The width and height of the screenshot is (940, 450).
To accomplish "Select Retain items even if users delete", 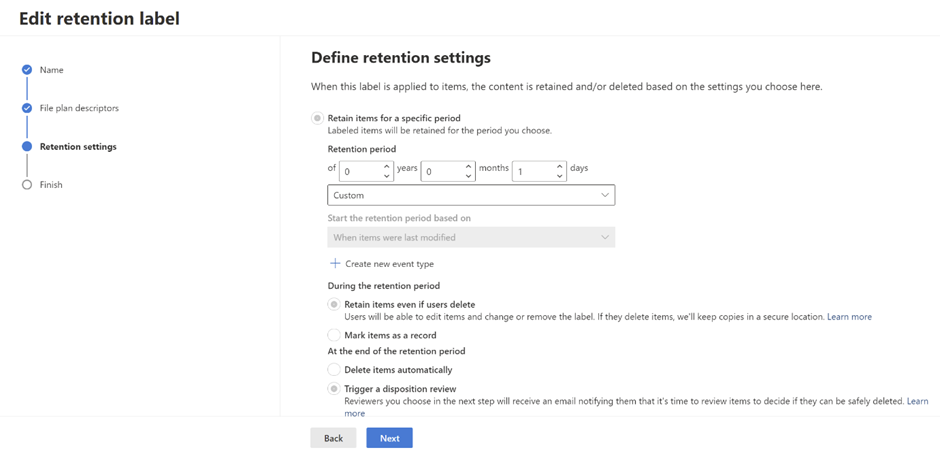I will click(x=334, y=304).
